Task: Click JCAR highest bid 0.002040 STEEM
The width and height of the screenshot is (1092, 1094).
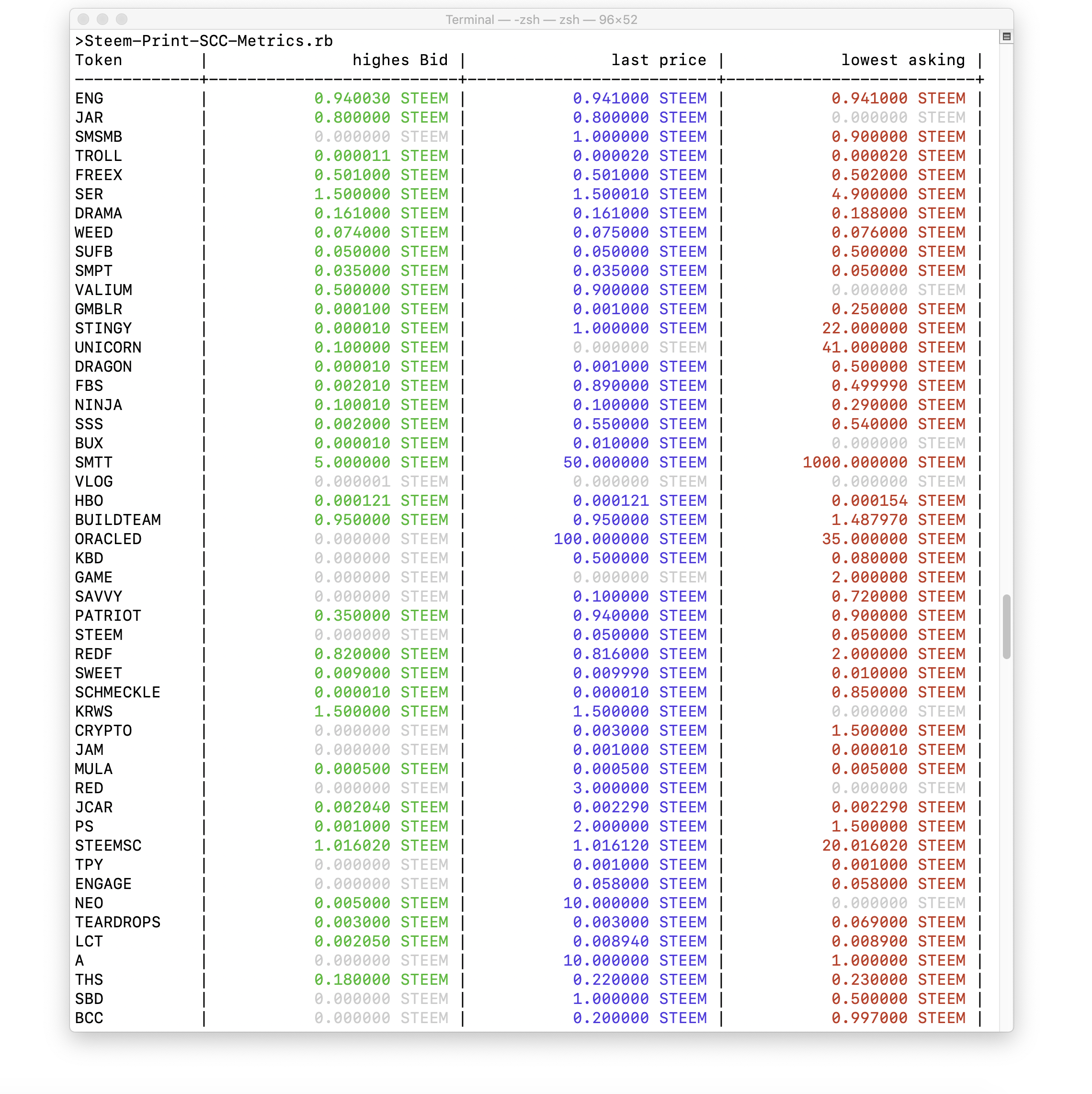Action: click(381, 808)
